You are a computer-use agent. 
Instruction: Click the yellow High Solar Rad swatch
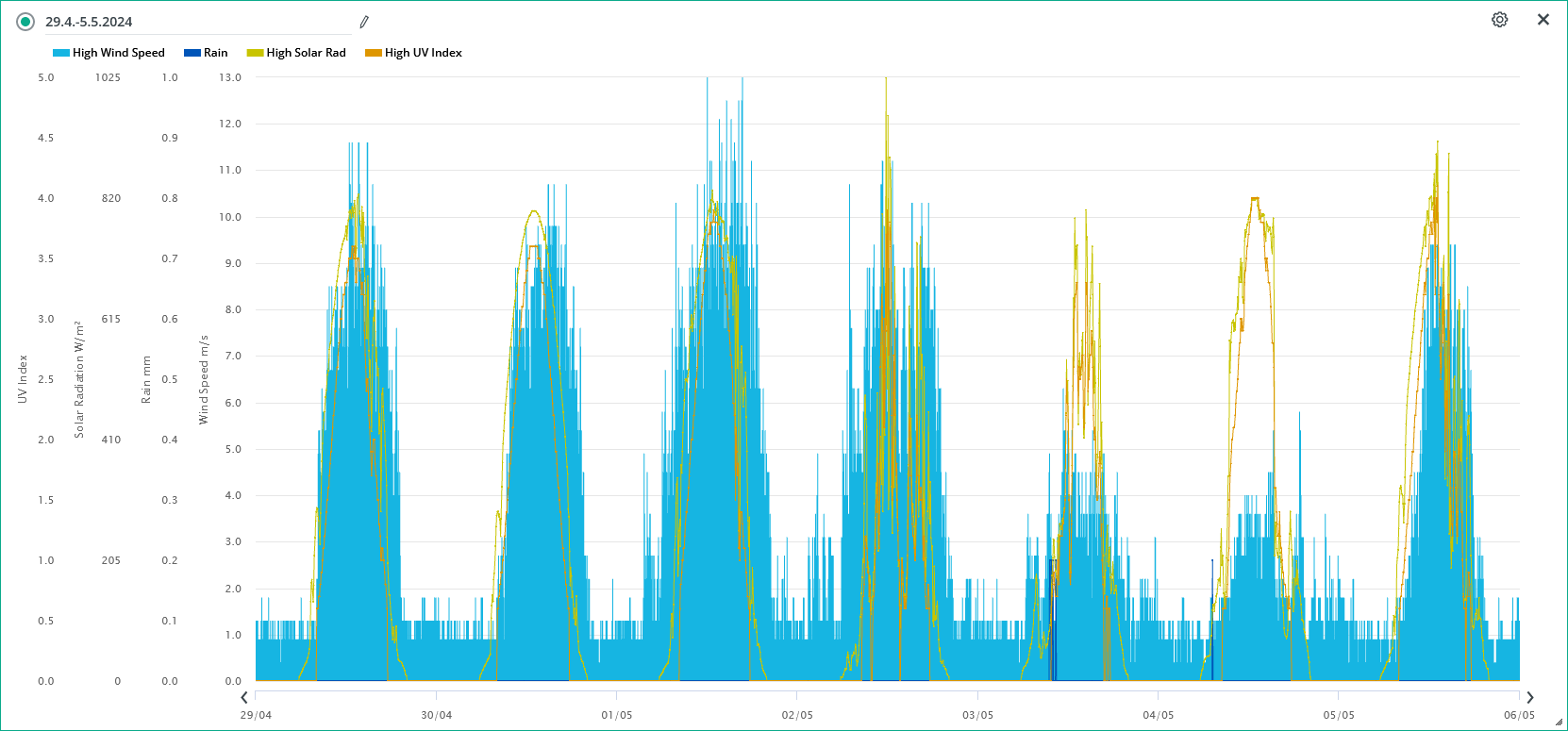pyautogui.click(x=255, y=53)
